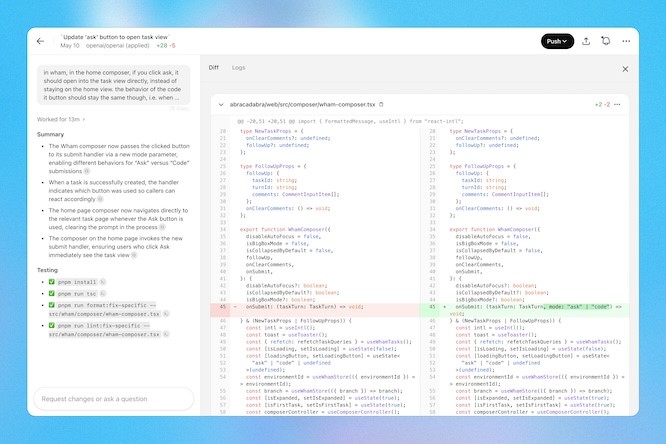
Task: Click the notification bell icon
Action: click(606, 41)
